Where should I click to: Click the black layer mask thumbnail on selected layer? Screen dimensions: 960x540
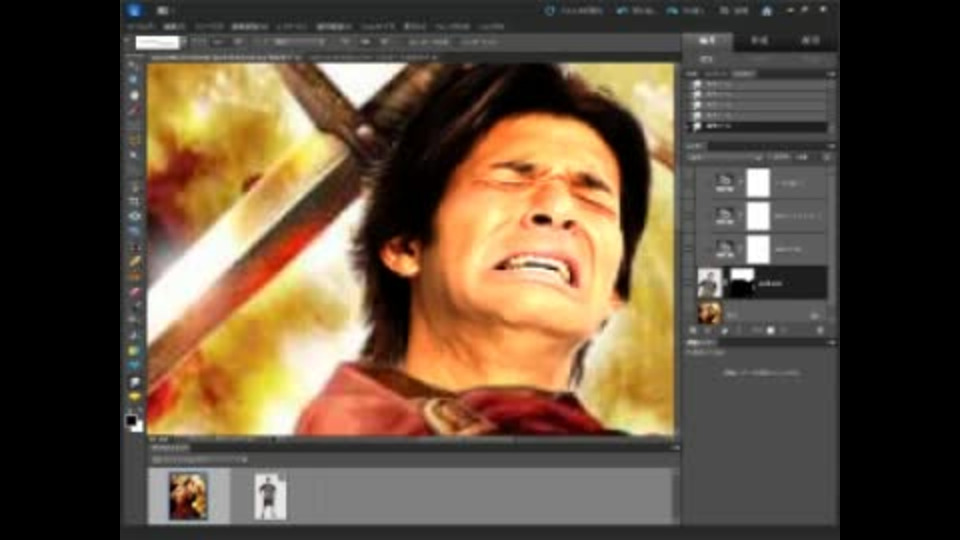pos(742,282)
